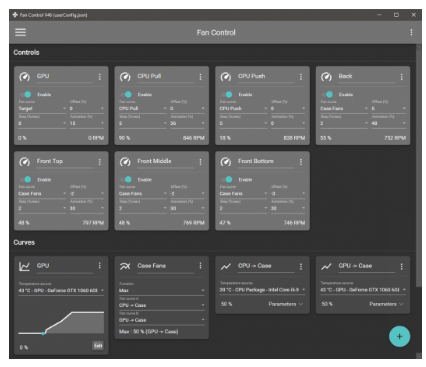Open the Rear card's three-dot options
426x367 pixels.
[x=401, y=77]
